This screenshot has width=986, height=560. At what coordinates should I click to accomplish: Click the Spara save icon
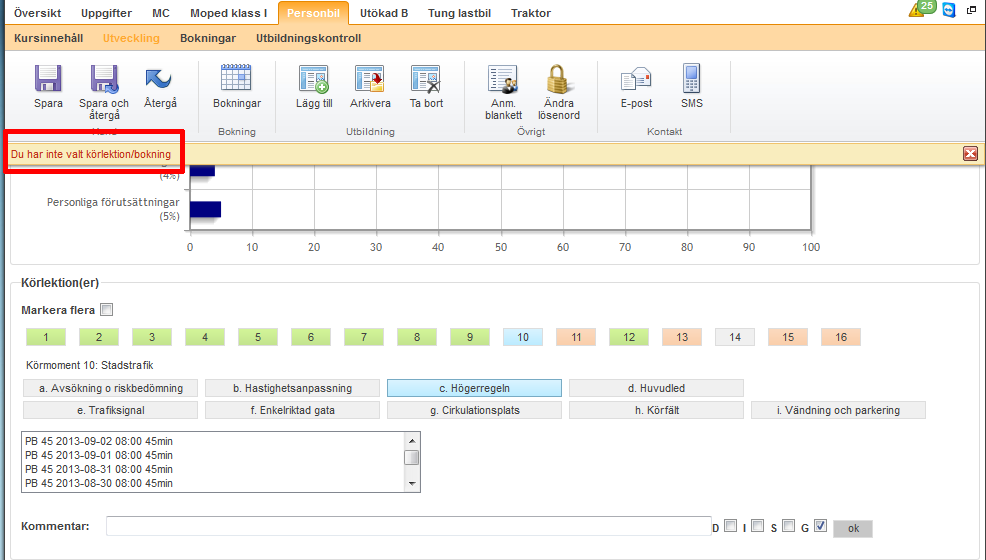(48, 79)
